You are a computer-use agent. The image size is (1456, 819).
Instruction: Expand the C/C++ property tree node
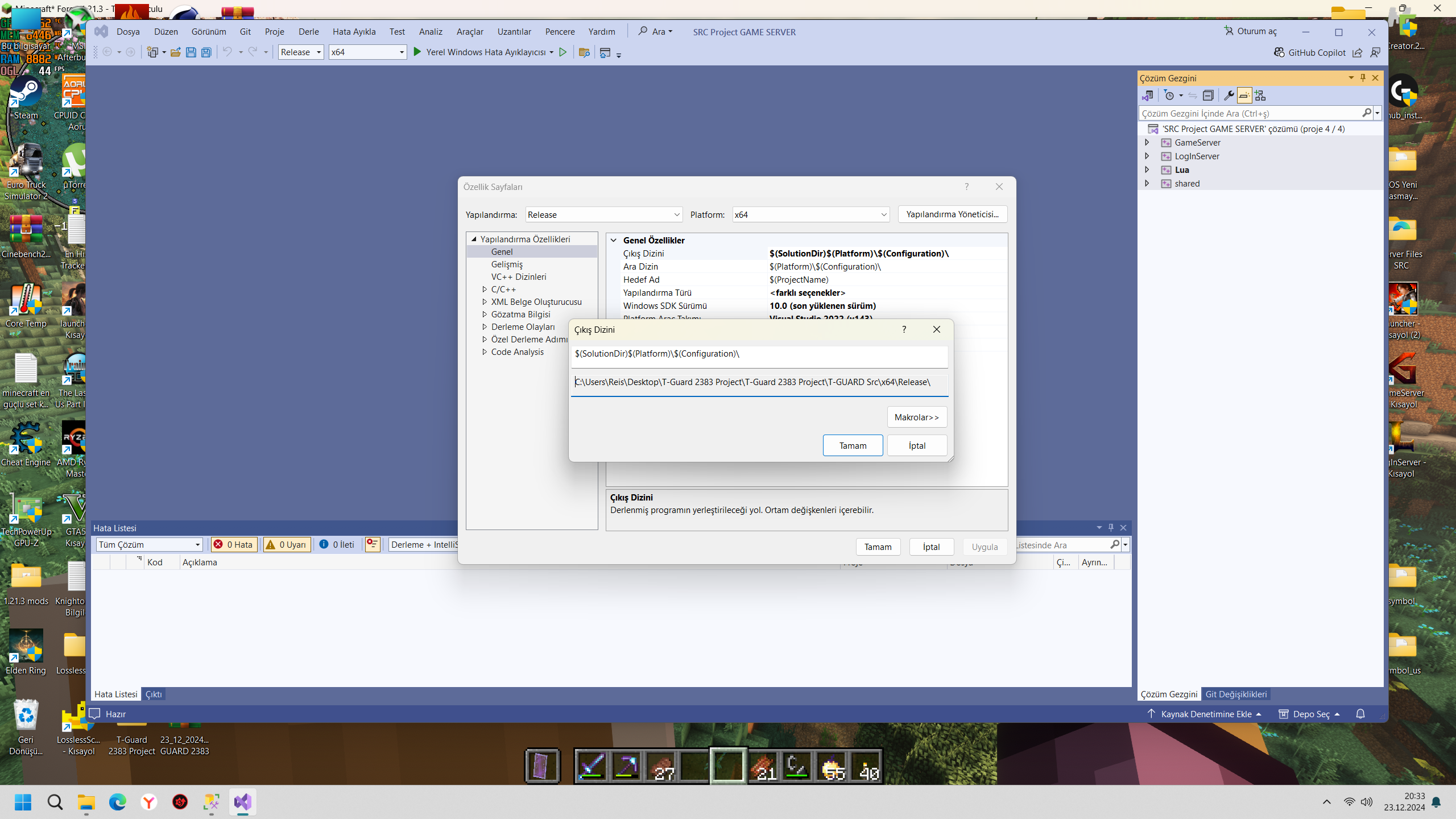pos(485,289)
